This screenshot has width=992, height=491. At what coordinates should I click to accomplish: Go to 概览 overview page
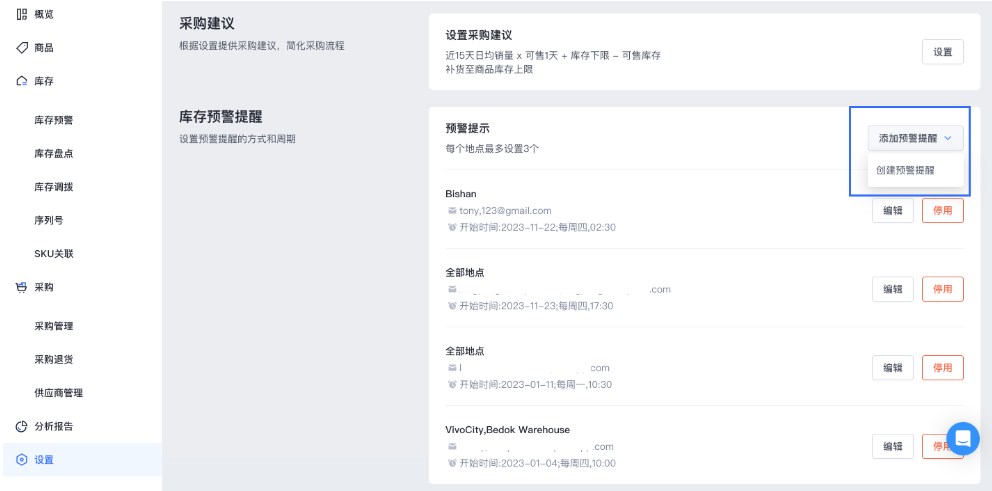click(44, 14)
